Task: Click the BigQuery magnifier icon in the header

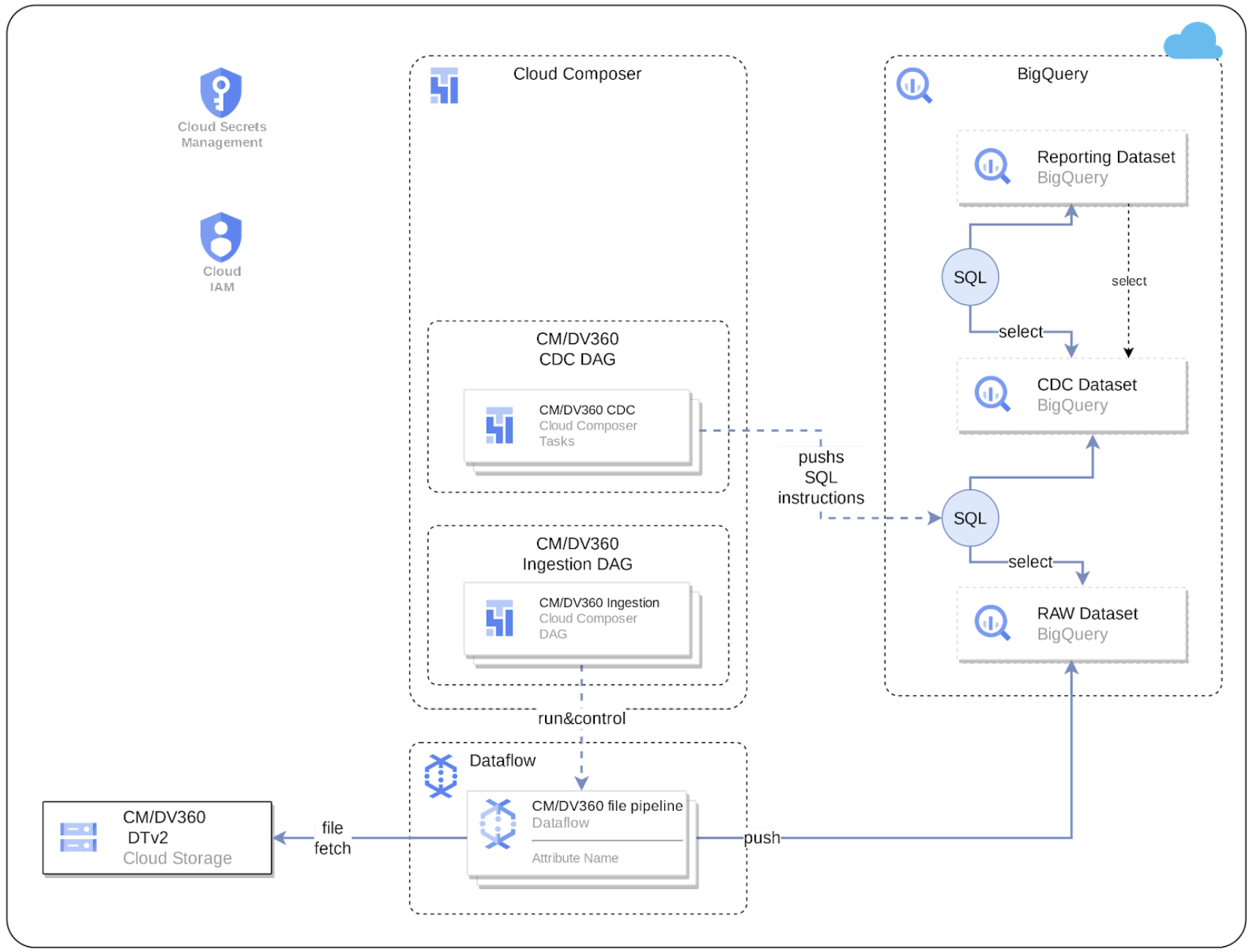Action: 914,83
